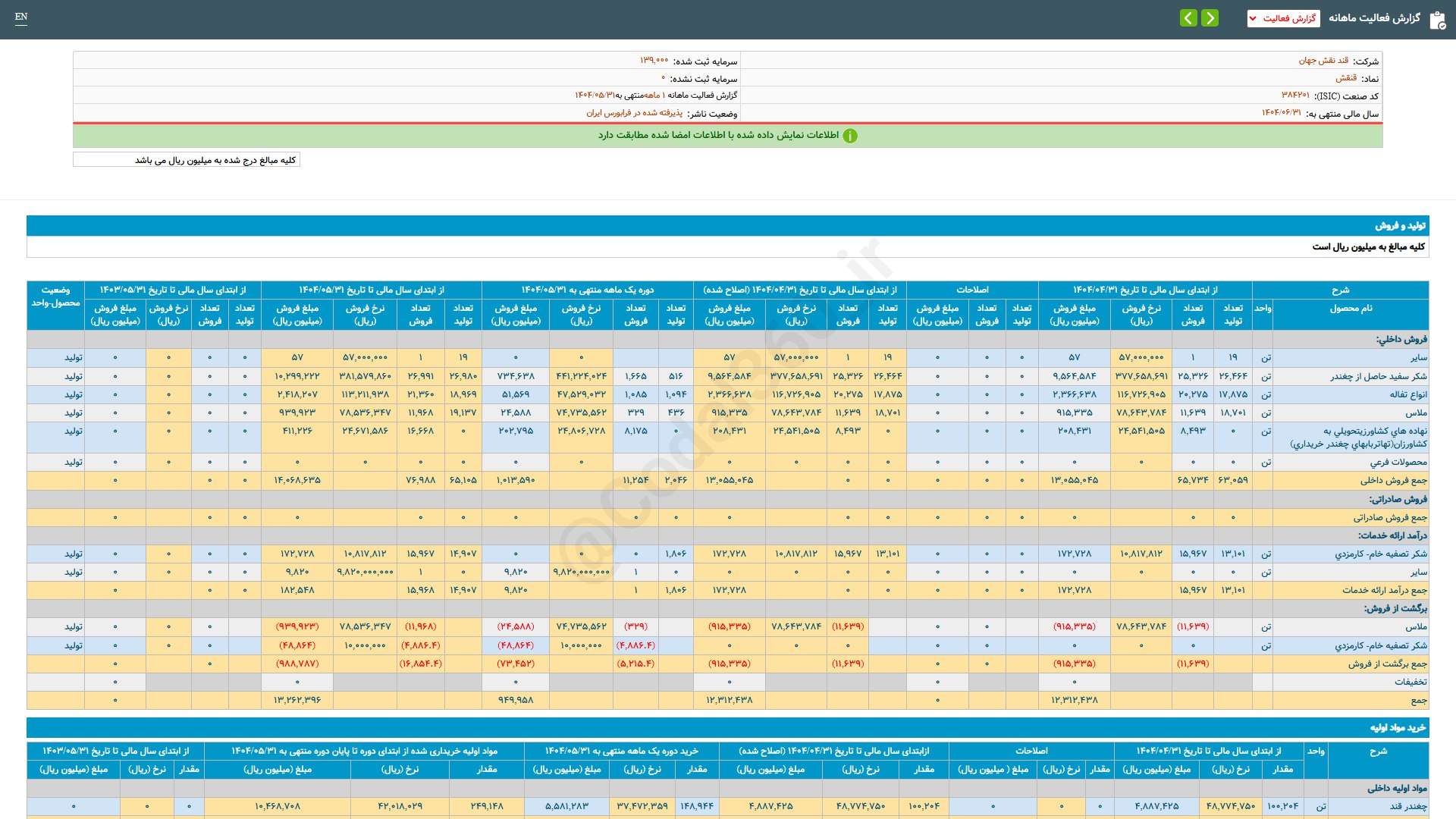Screen dimensions: 1456x819
Task: Click white sugar monthly price ۴۴۱,۲۲۴,۰۲۴
Action: pyautogui.click(x=582, y=376)
